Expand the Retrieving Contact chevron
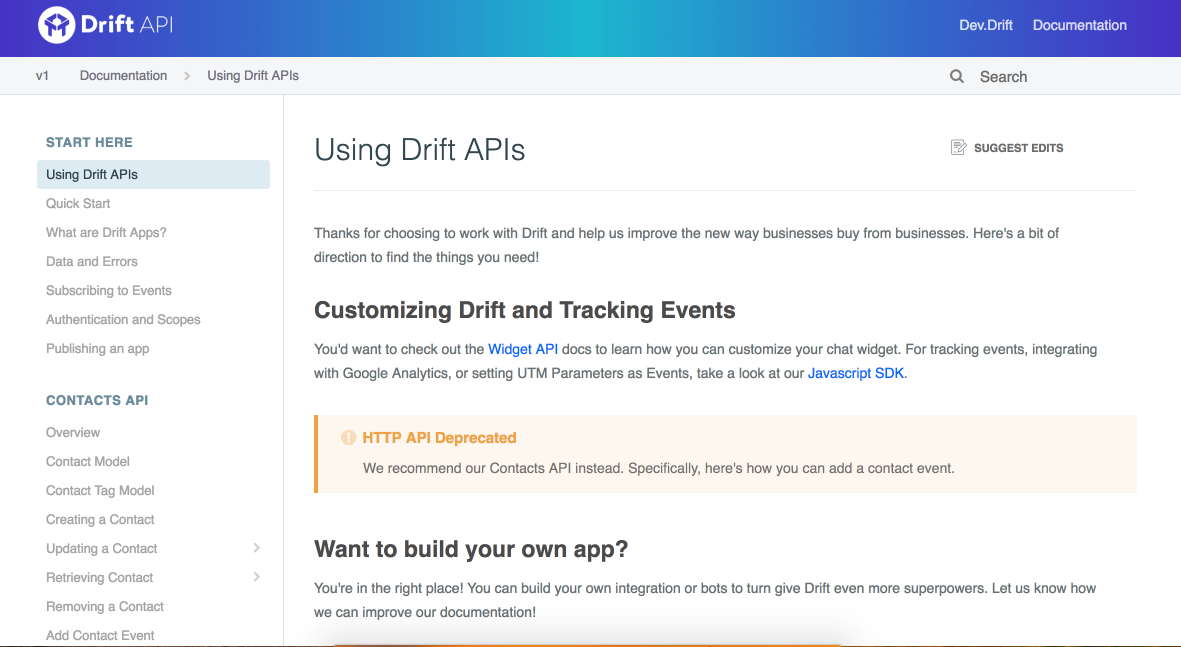 (256, 577)
